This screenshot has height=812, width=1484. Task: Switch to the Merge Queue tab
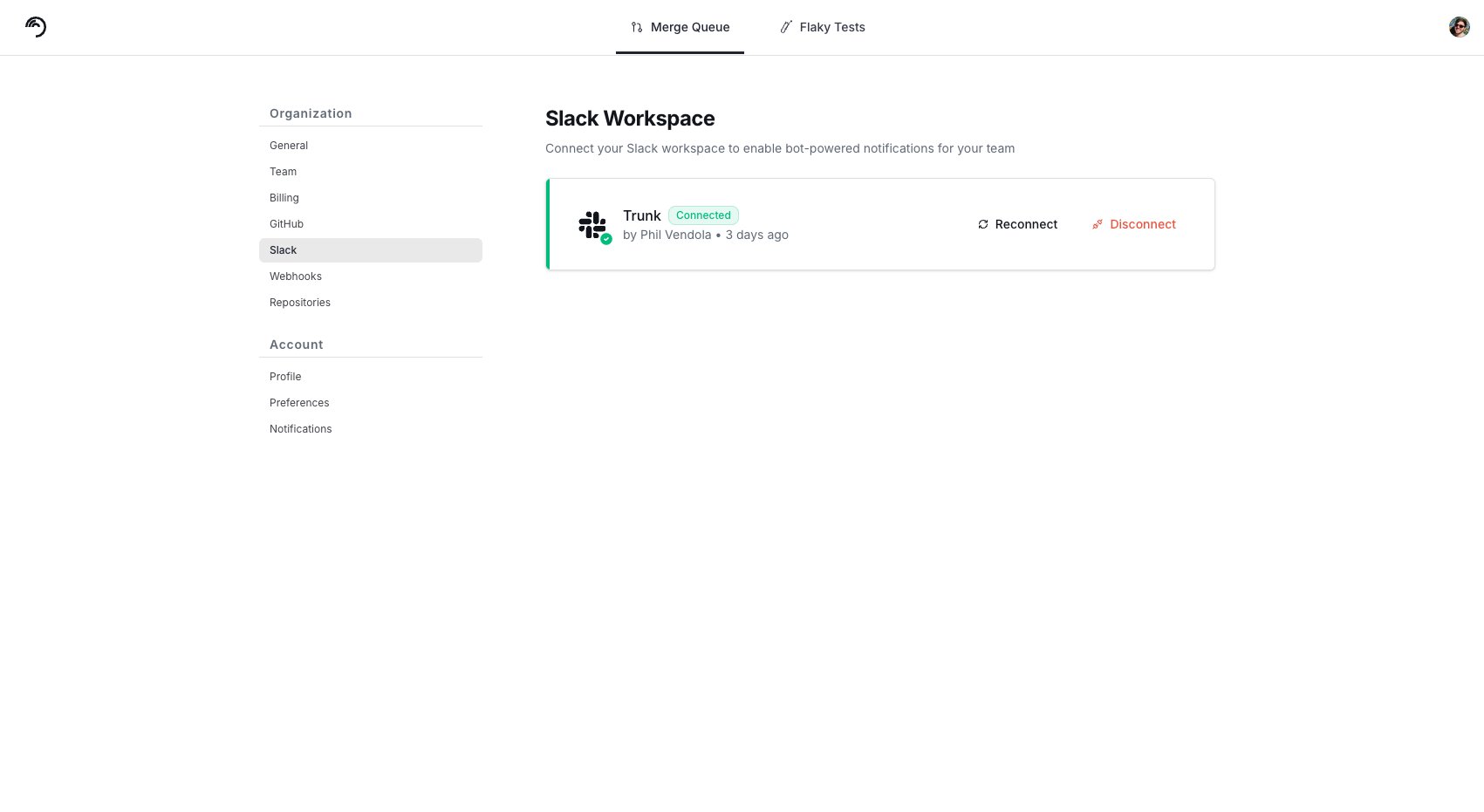point(680,27)
